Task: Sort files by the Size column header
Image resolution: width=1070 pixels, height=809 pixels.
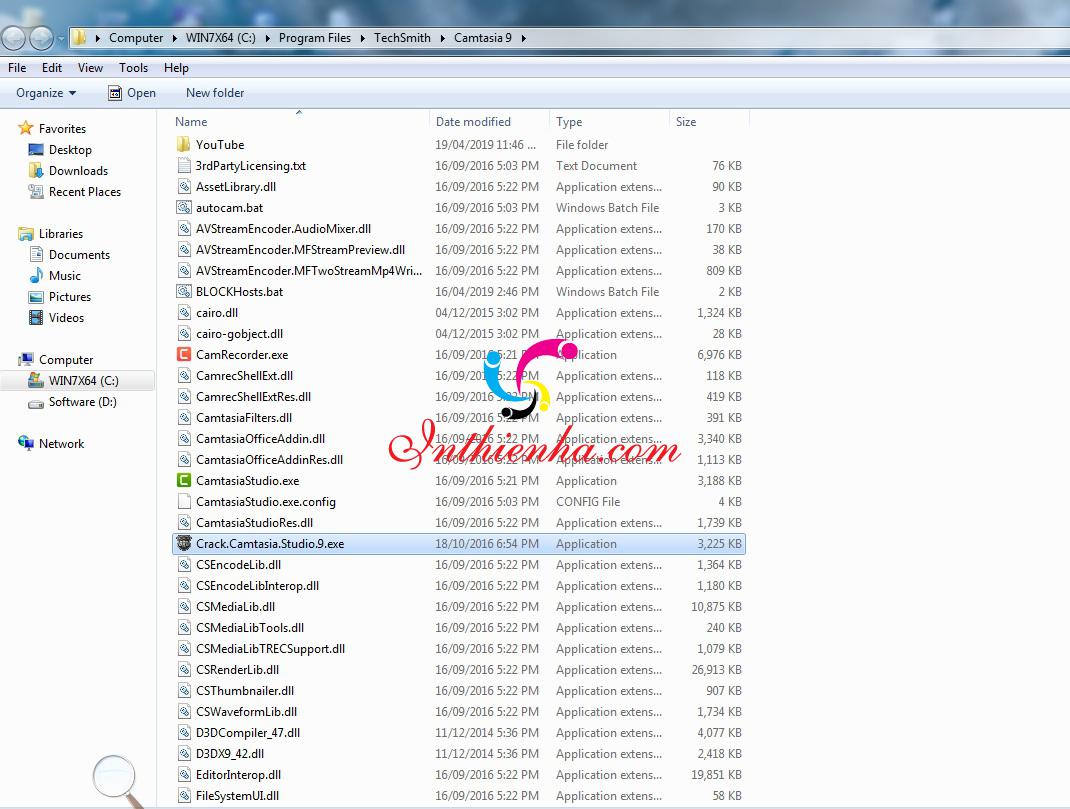Action: [x=686, y=121]
